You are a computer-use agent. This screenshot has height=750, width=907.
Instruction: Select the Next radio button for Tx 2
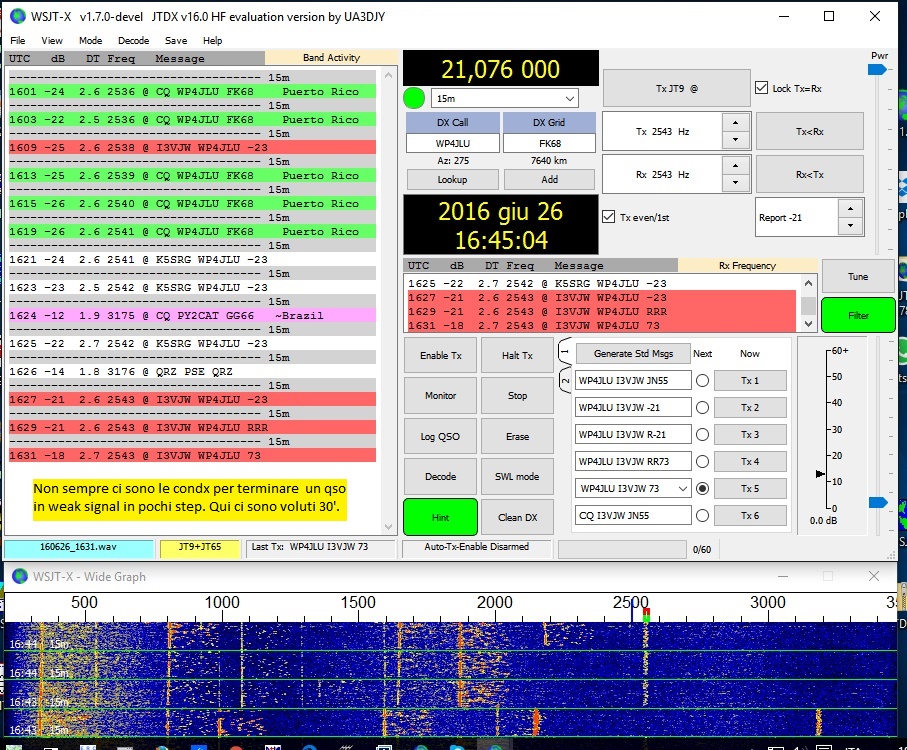pos(702,408)
